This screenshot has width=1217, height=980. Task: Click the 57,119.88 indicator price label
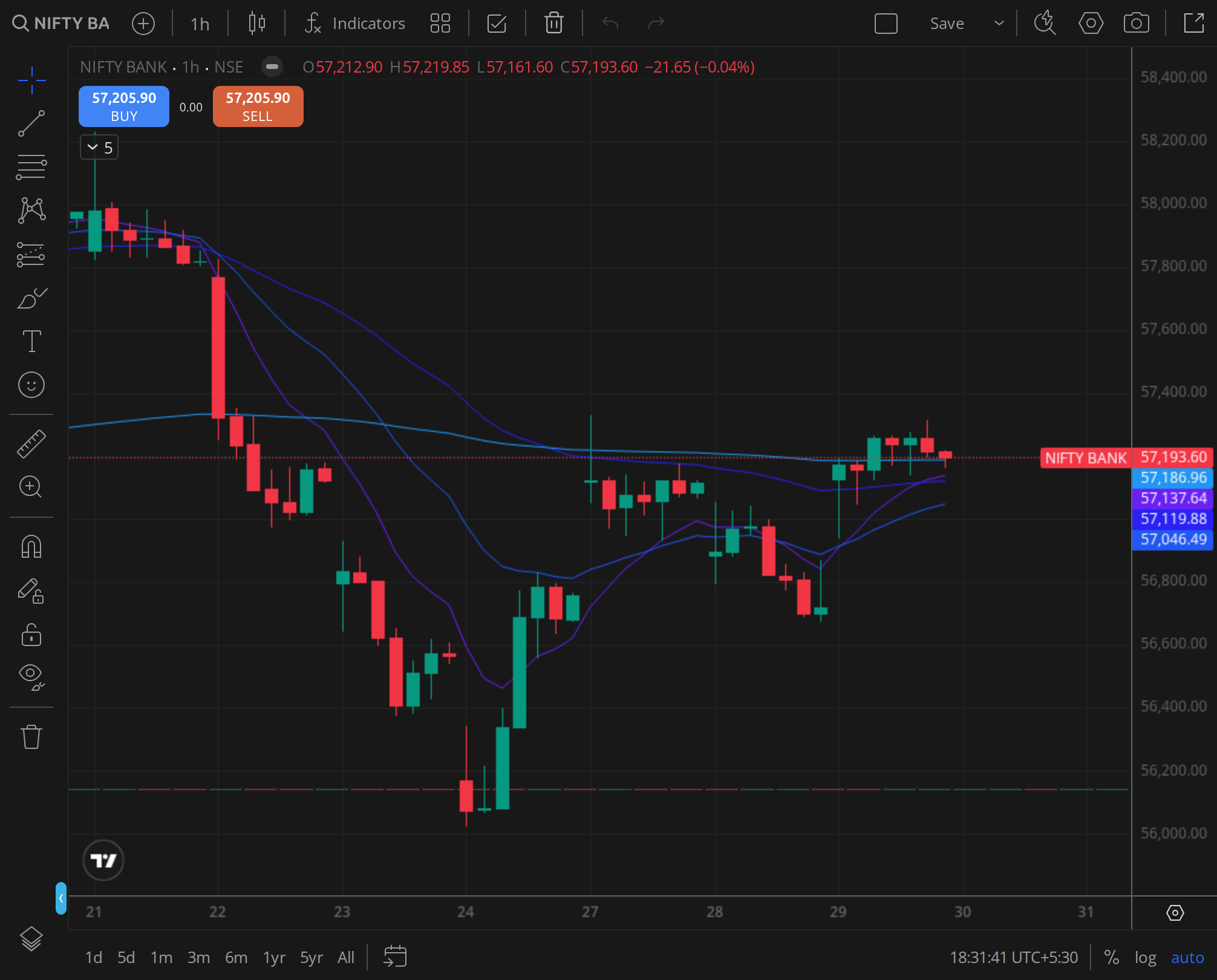pos(1173,519)
